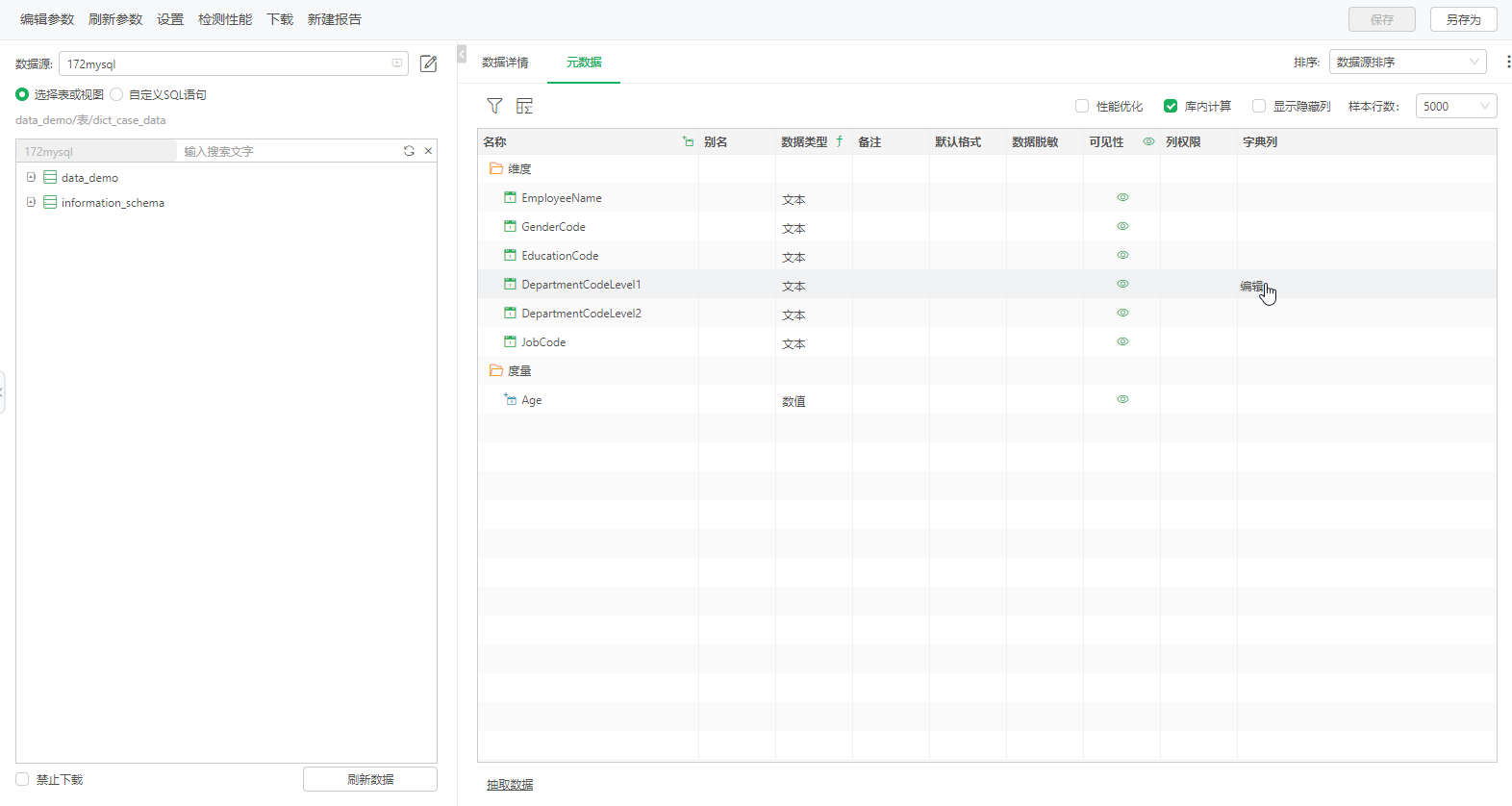Image resolution: width=1512 pixels, height=806 pixels.
Task: Toggle visibility of EmployeeName field
Action: 1122,197
